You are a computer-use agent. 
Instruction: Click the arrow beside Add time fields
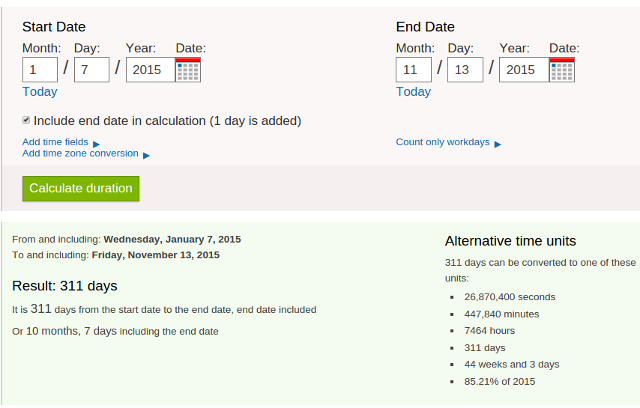[x=96, y=144]
